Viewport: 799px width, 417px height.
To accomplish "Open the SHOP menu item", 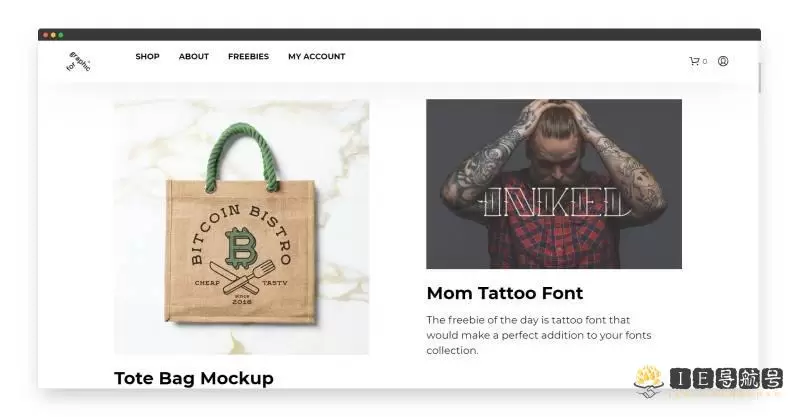I will click(x=147, y=56).
